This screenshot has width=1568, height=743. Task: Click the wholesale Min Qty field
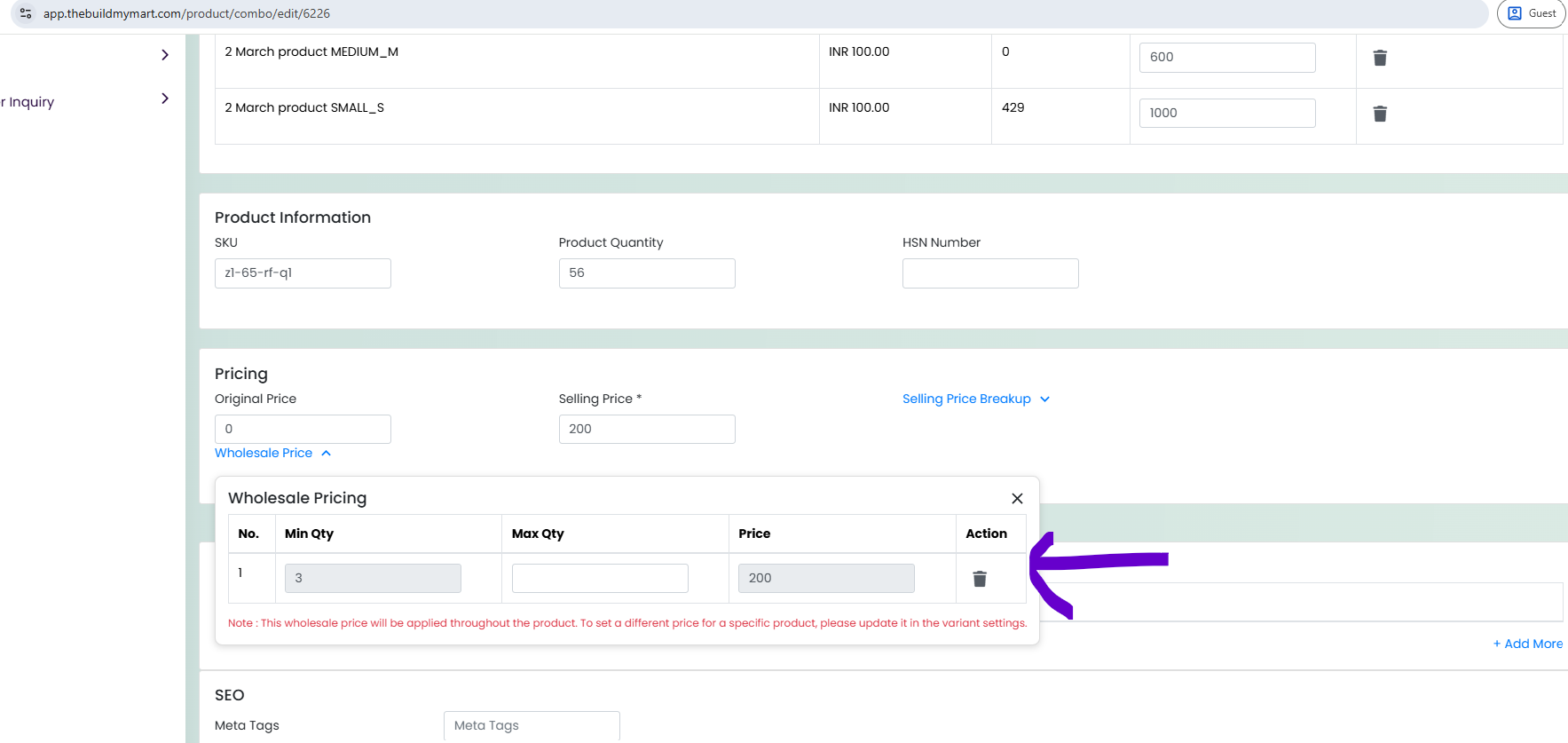(x=373, y=578)
